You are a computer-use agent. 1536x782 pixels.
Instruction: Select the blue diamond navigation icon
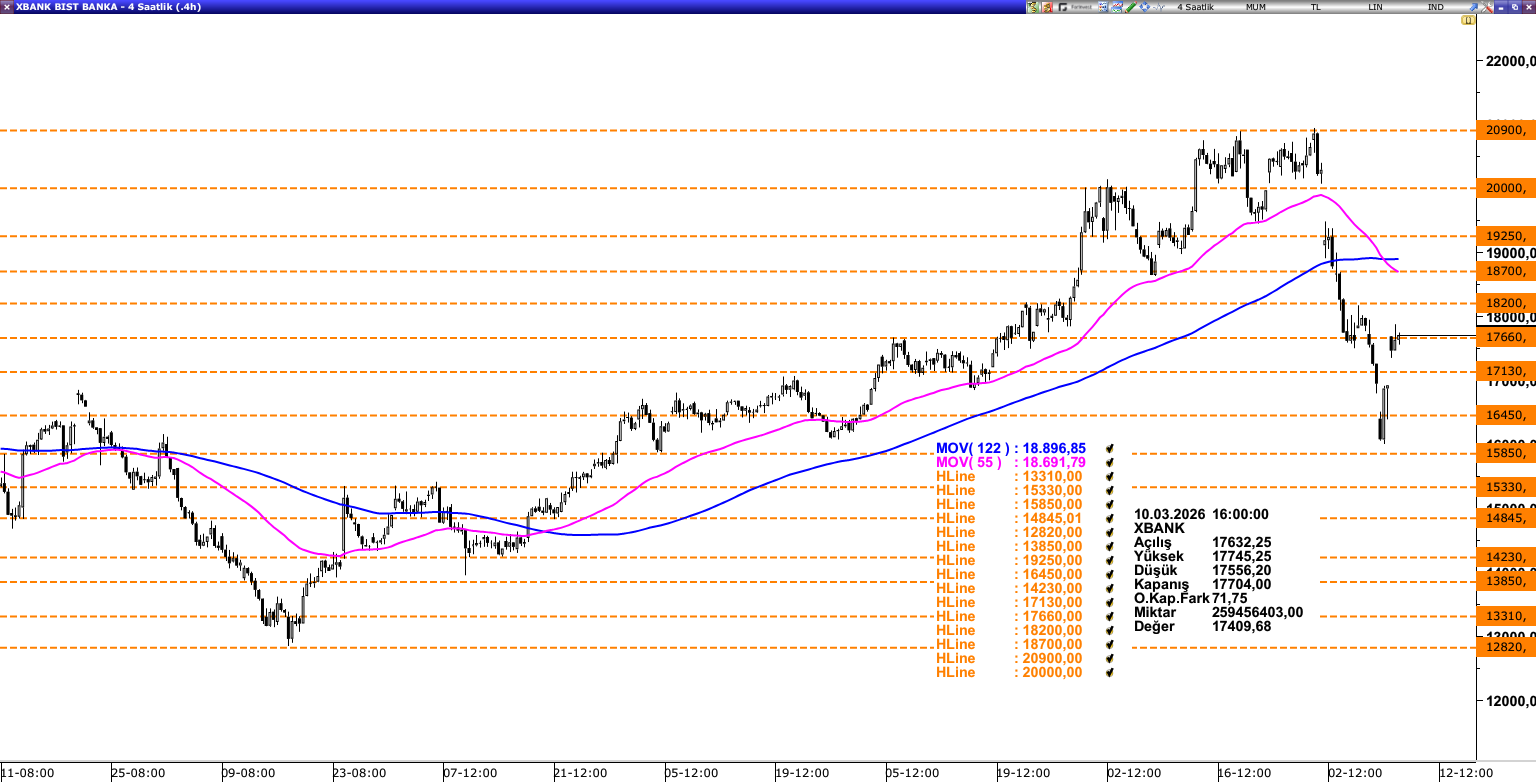pos(1145,7)
